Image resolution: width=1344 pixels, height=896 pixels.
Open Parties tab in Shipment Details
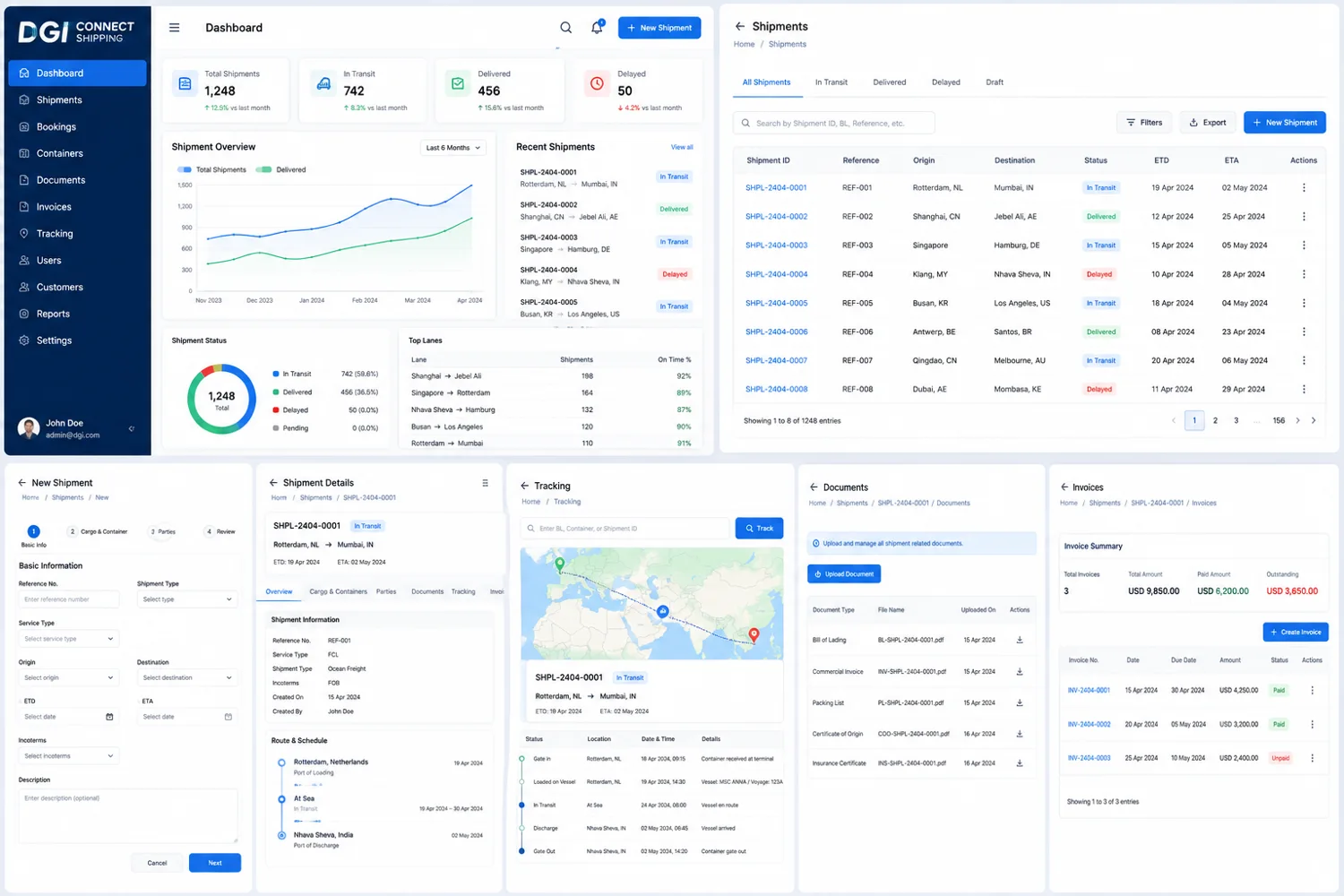386,591
